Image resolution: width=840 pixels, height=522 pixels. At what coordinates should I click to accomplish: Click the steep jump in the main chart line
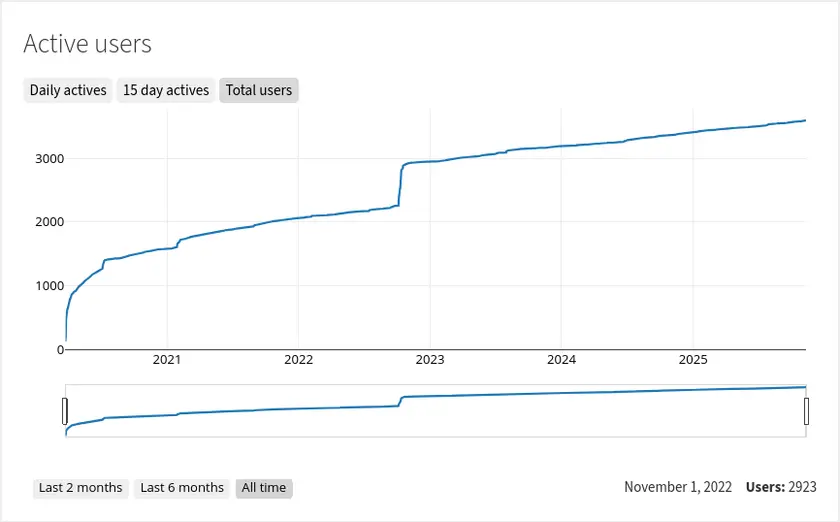tap(400, 185)
